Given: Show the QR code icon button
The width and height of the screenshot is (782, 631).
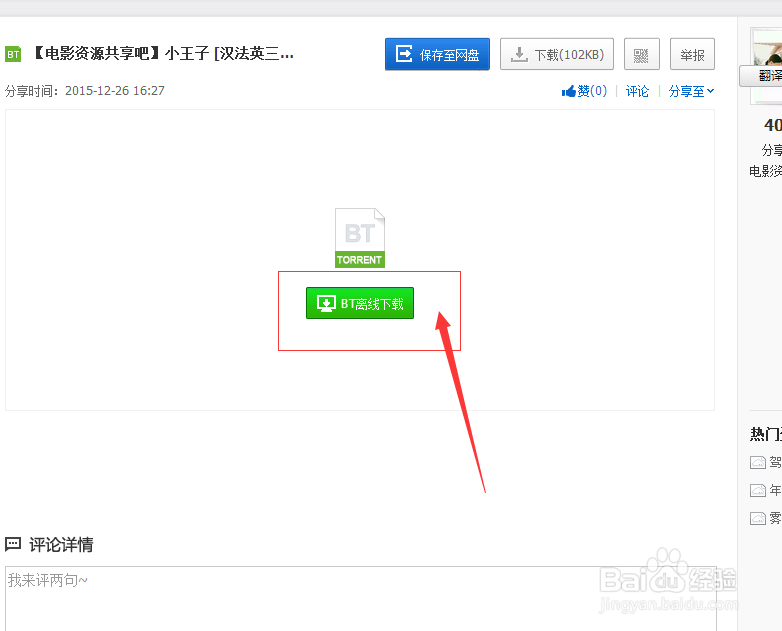Looking at the screenshot, I should [x=641, y=54].
